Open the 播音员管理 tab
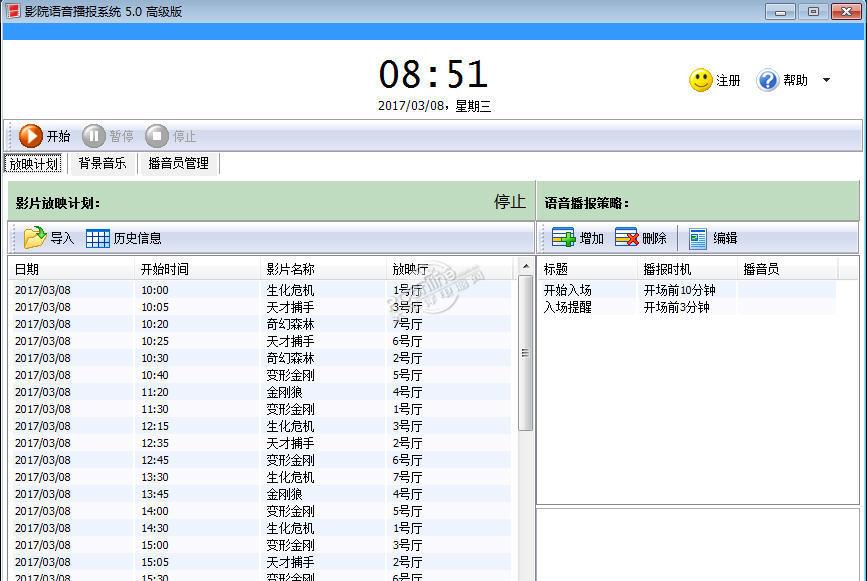 coord(179,164)
